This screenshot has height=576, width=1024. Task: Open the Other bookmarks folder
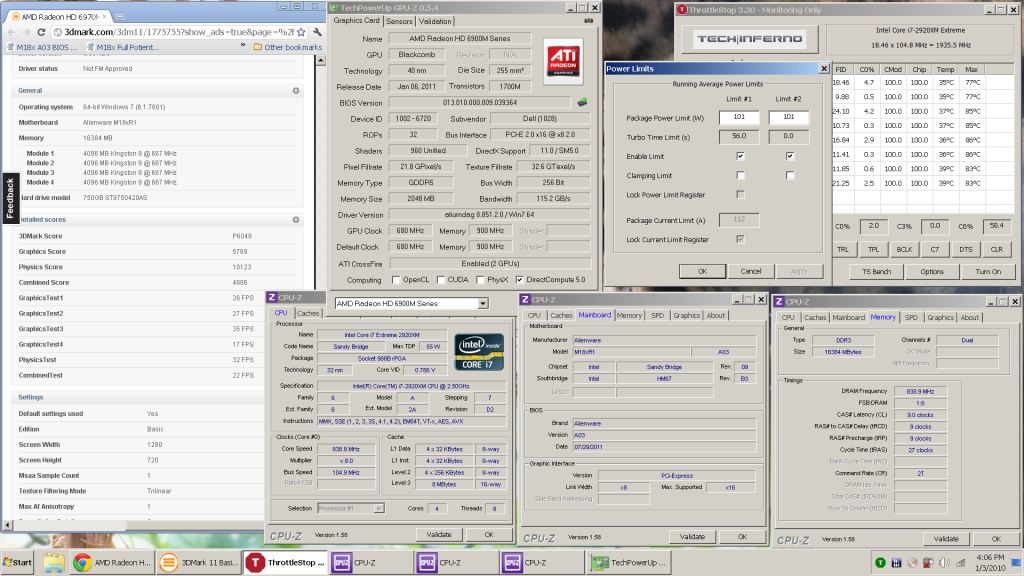click(x=287, y=47)
